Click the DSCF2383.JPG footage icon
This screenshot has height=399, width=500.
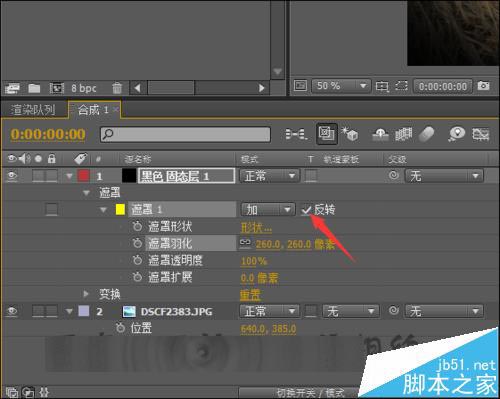click(129, 312)
